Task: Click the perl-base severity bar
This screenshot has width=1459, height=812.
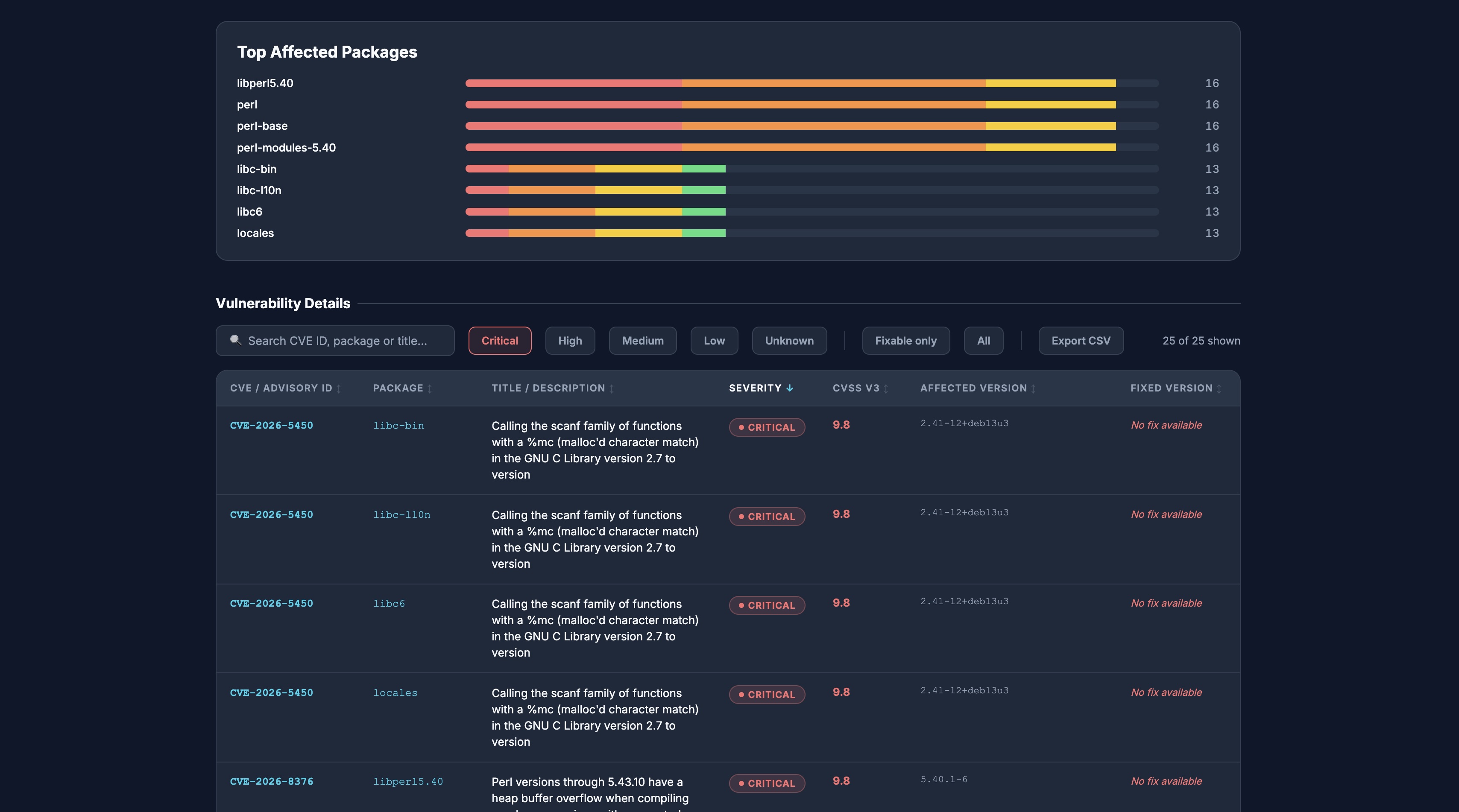Action: click(812, 126)
